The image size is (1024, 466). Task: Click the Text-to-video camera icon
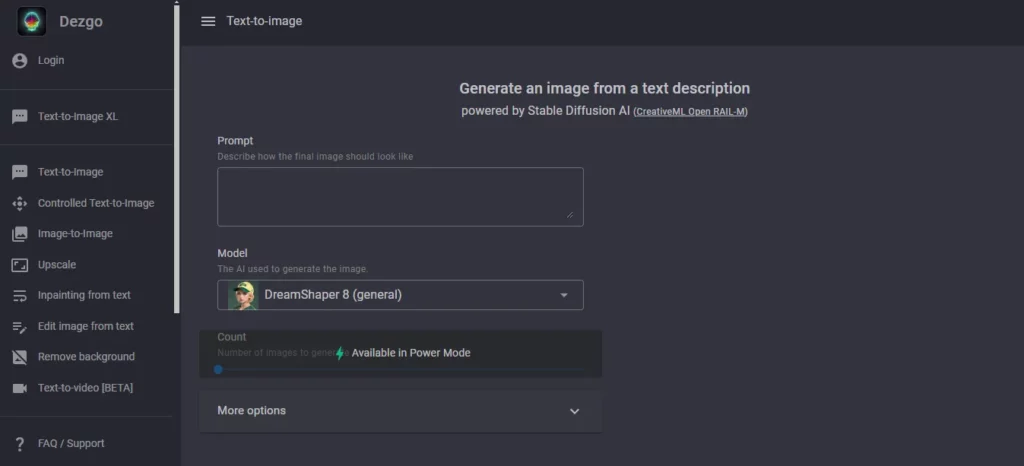pos(20,388)
